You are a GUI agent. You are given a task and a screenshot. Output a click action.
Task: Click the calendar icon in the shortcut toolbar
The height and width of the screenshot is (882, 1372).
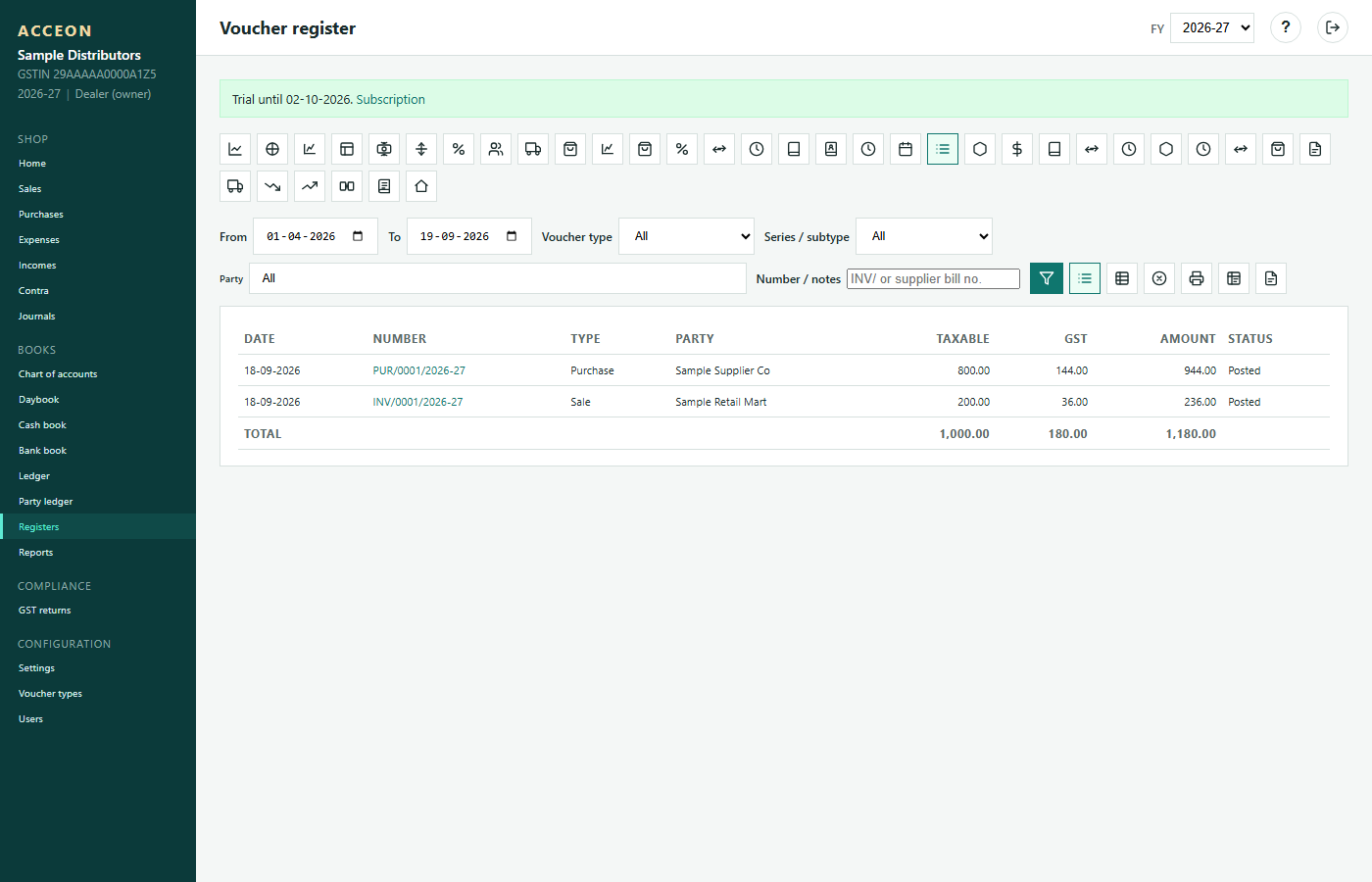906,149
